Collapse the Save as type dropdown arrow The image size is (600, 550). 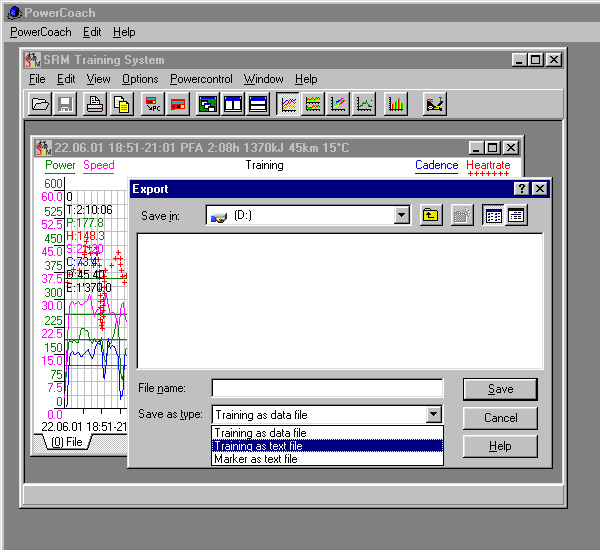point(434,414)
